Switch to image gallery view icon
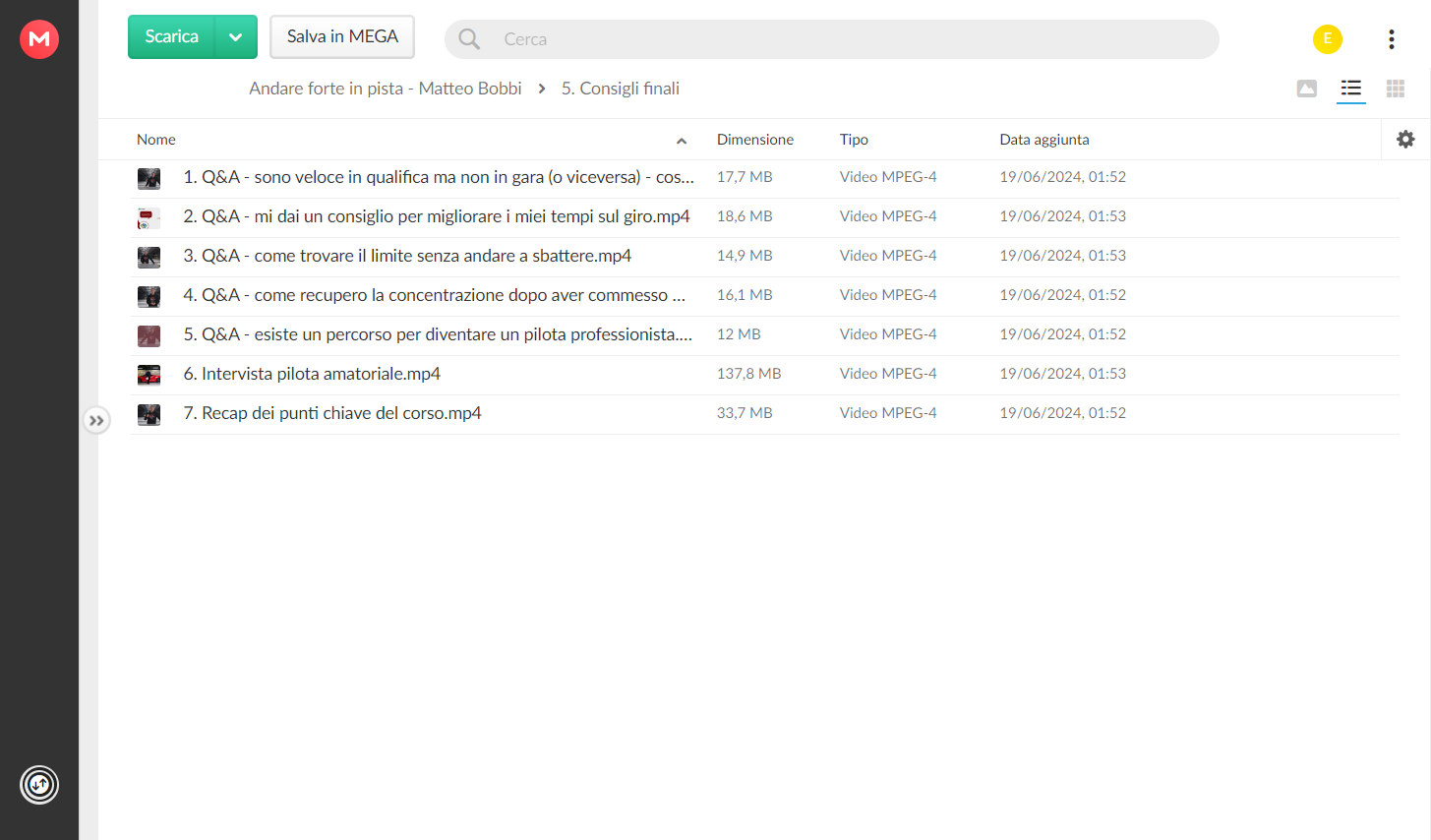The width and height of the screenshot is (1431, 840). [1307, 89]
